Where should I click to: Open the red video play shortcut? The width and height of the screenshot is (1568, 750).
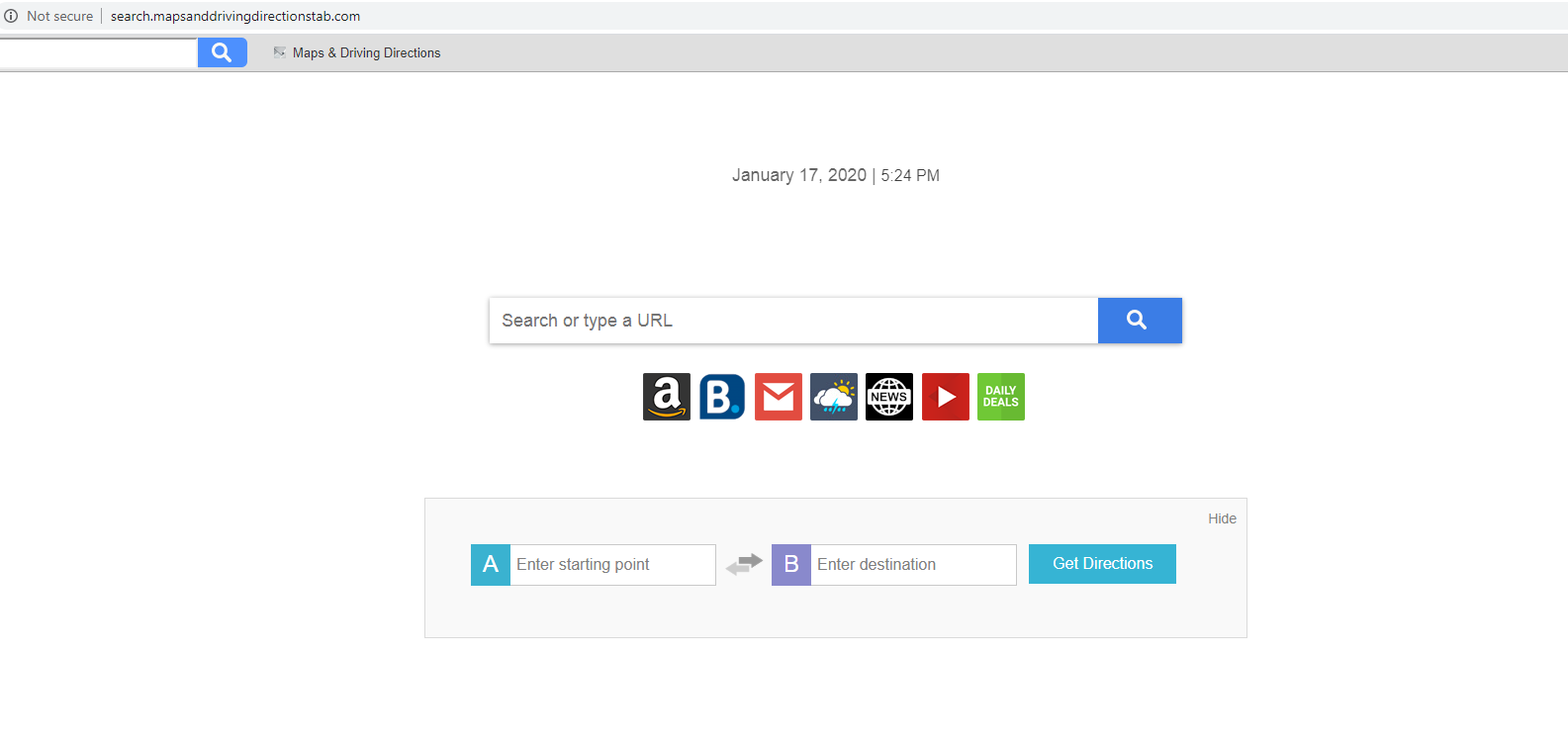pos(945,397)
